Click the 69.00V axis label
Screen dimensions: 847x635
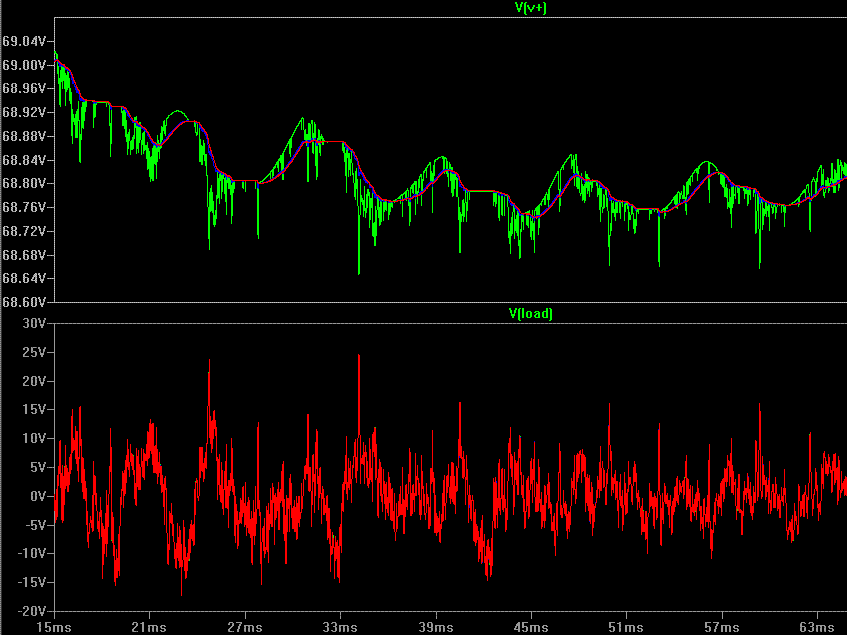point(26,65)
